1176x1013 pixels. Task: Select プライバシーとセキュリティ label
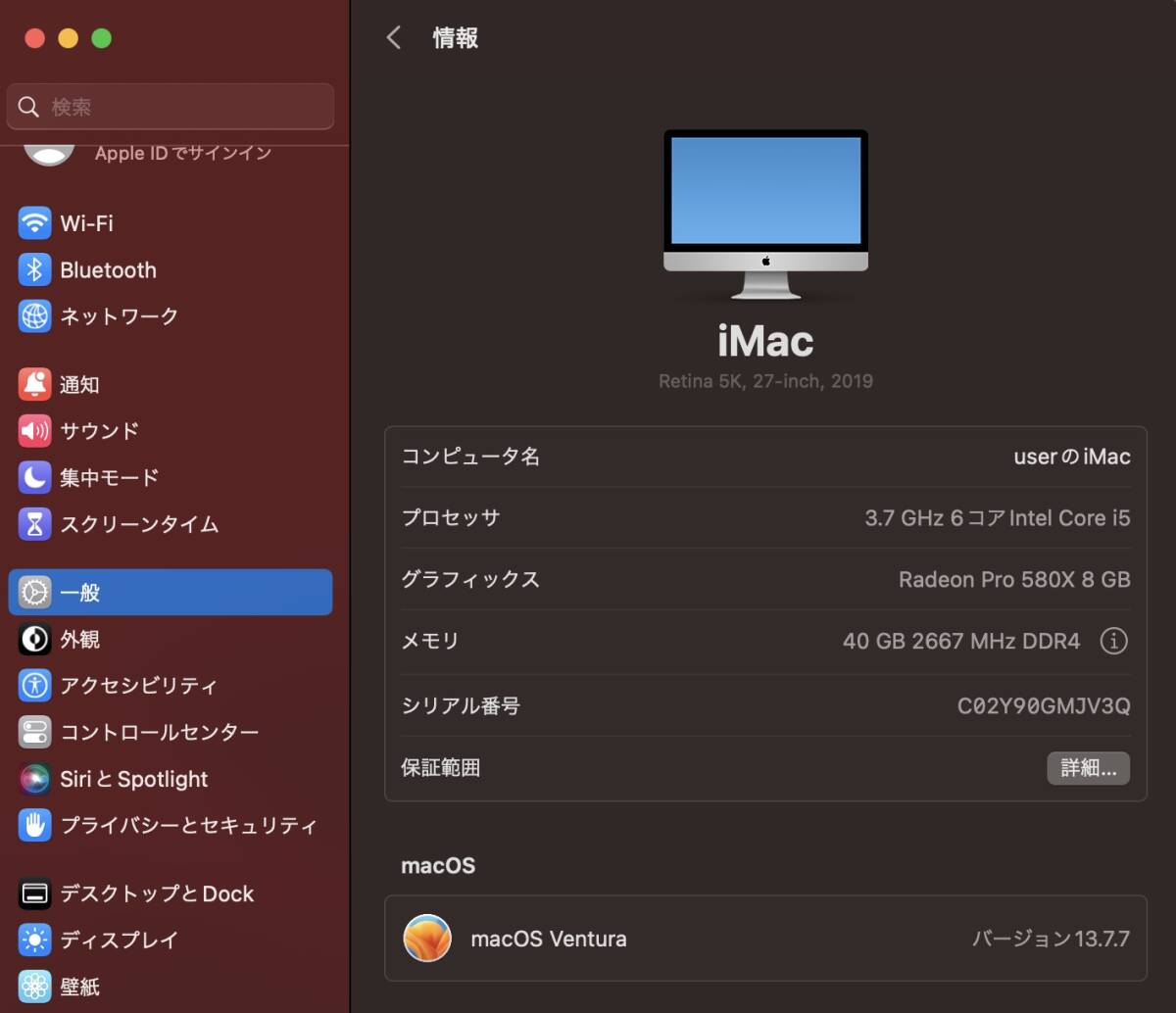pos(189,826)
